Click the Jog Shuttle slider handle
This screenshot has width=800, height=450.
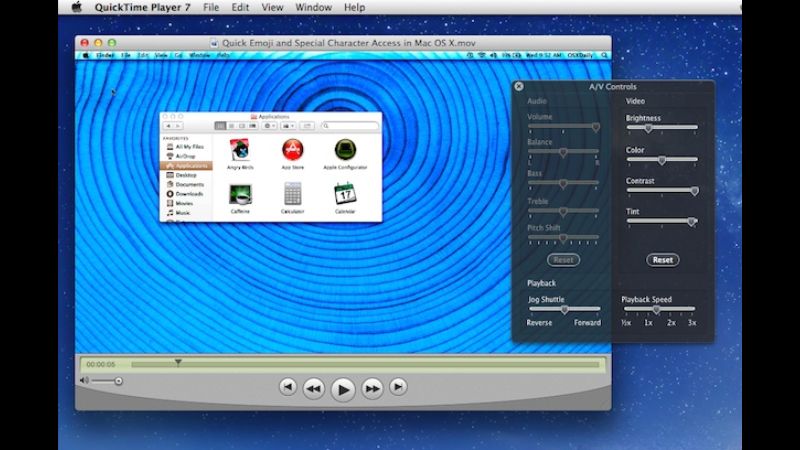(564, 310)
